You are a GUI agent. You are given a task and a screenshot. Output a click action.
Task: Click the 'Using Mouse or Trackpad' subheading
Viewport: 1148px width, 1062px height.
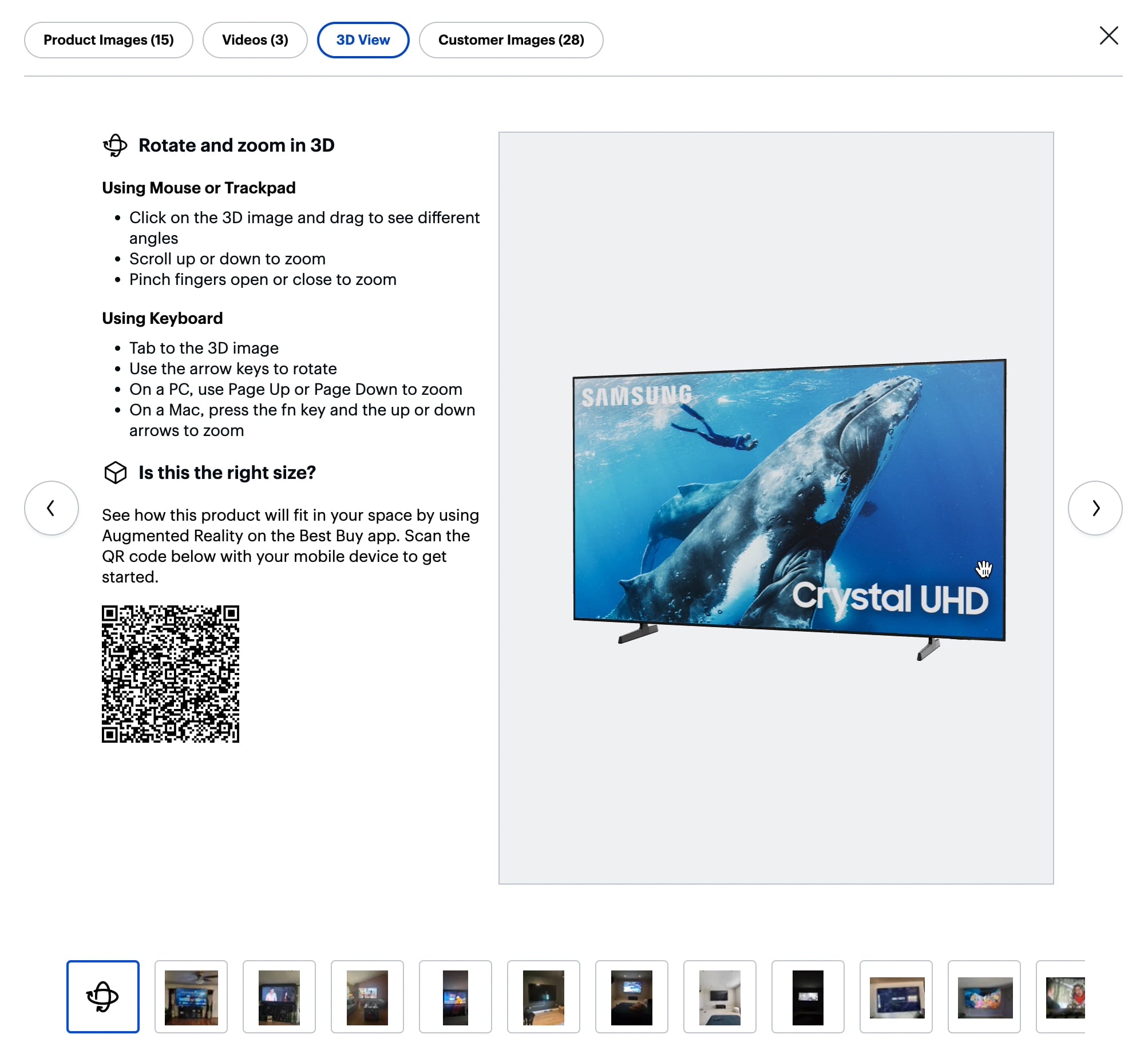tap(199, 188)
